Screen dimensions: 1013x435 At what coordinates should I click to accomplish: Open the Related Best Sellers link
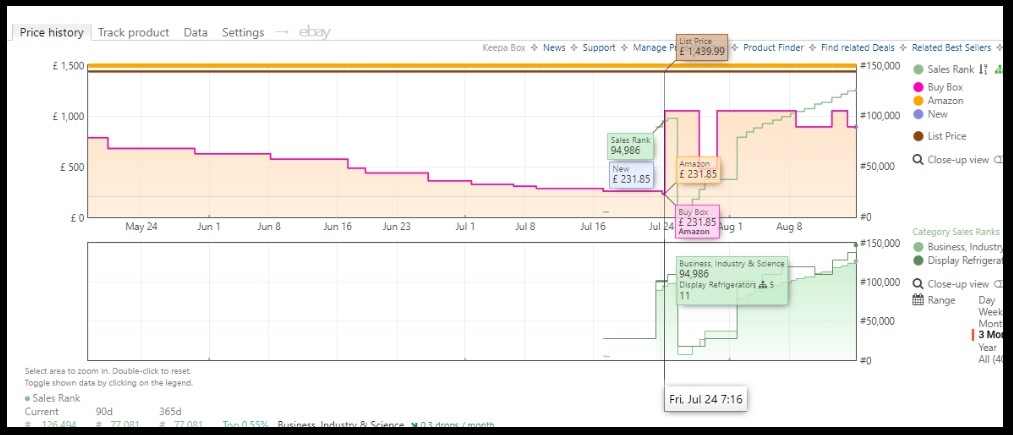point(951,48)
